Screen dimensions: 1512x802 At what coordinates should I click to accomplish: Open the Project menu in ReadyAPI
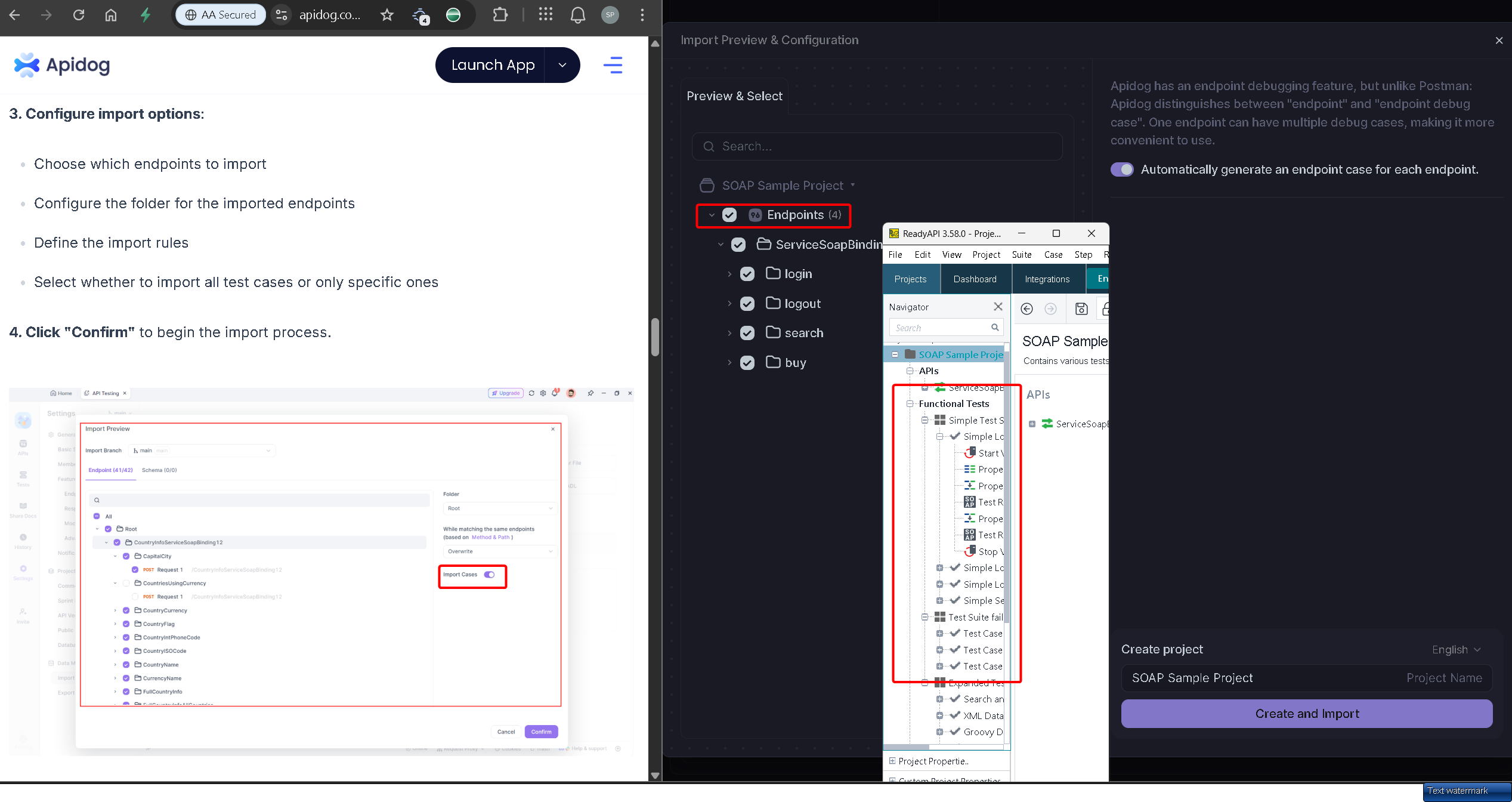(986, 254)
